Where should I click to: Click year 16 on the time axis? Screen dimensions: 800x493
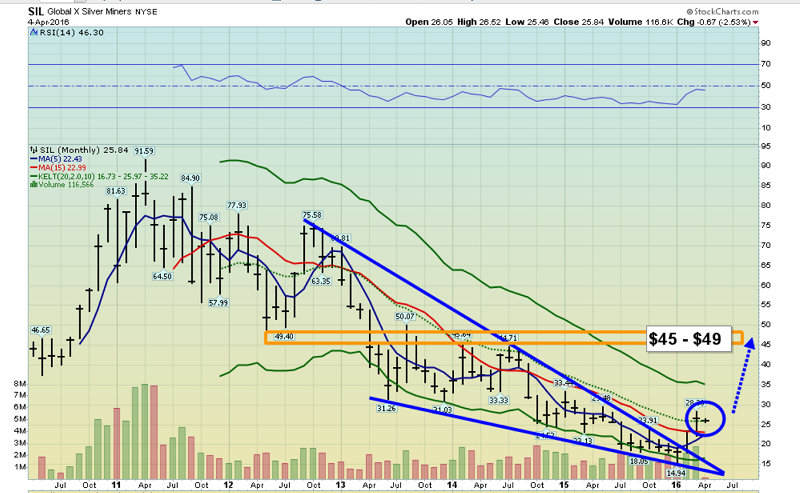coord(676,485)
